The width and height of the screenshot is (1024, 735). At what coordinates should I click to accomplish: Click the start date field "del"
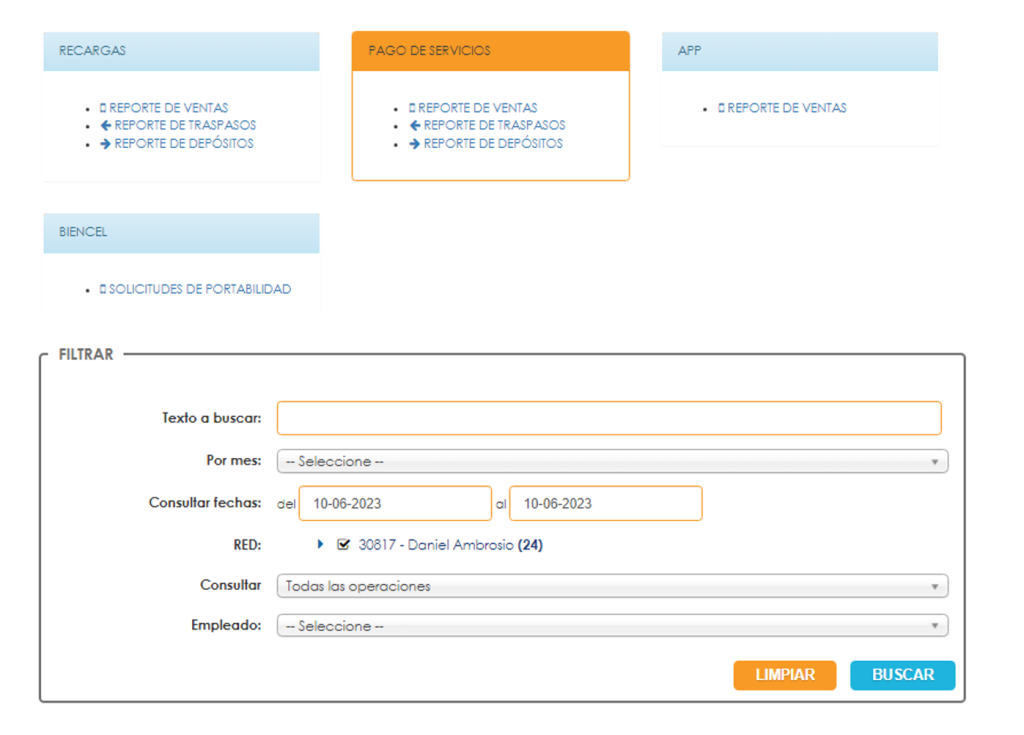(395, 504)
